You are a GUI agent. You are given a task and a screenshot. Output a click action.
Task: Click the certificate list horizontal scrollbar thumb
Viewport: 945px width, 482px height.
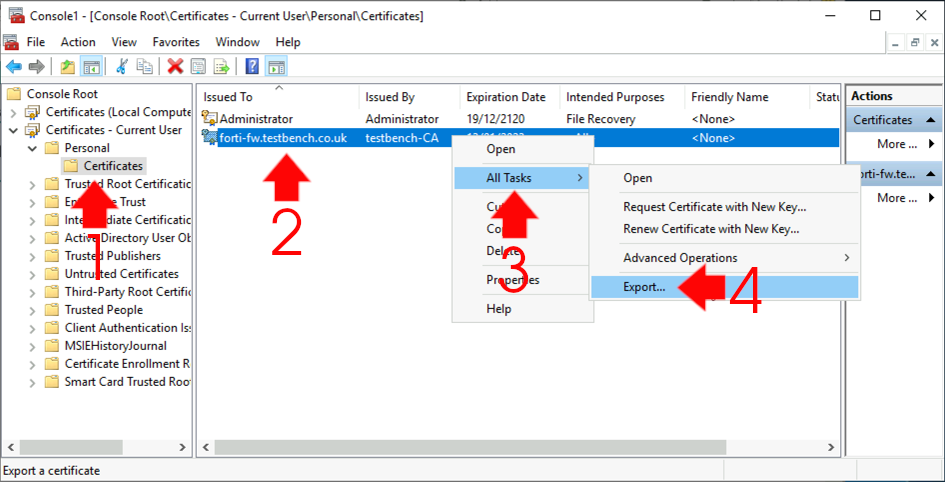[x=470, y=448]
